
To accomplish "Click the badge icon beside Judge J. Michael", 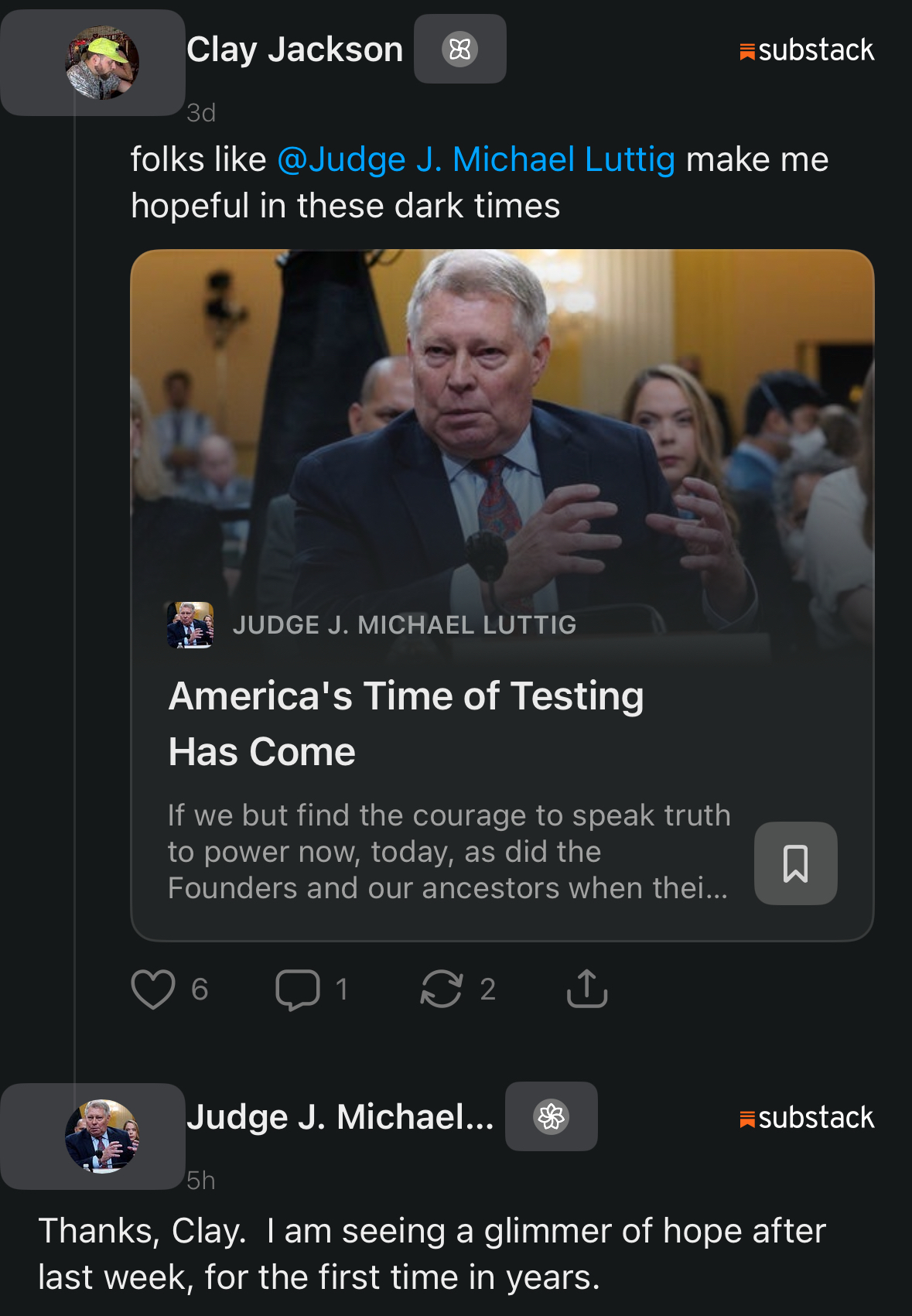I will pos(552,1116).
